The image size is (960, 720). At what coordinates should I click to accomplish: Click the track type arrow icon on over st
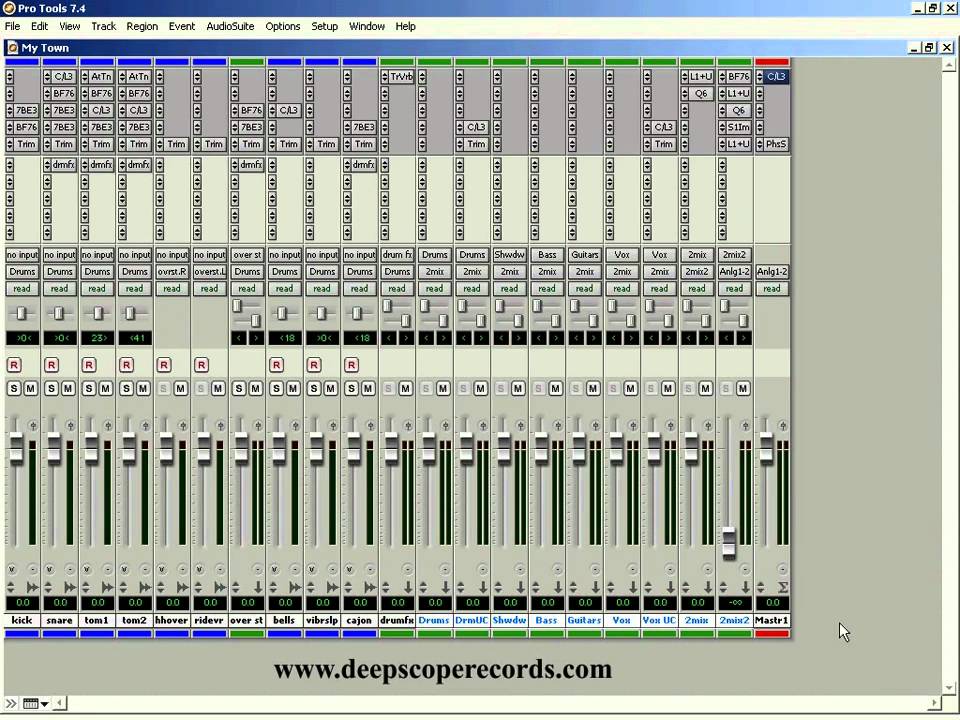(258, 588)
